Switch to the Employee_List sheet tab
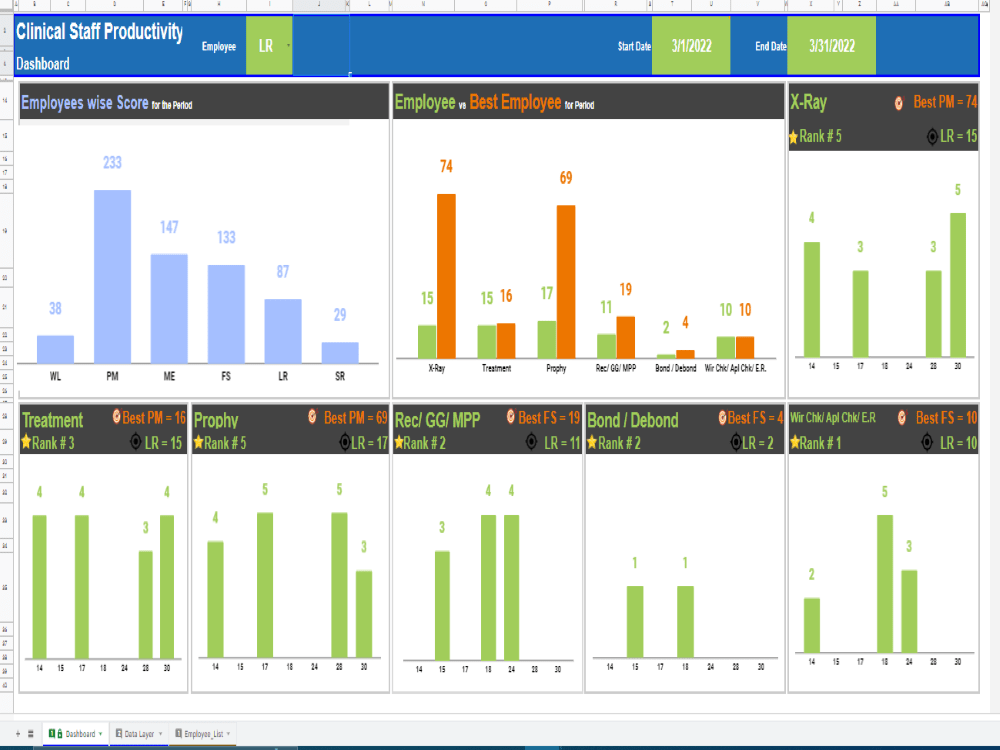 click(200, 733)
